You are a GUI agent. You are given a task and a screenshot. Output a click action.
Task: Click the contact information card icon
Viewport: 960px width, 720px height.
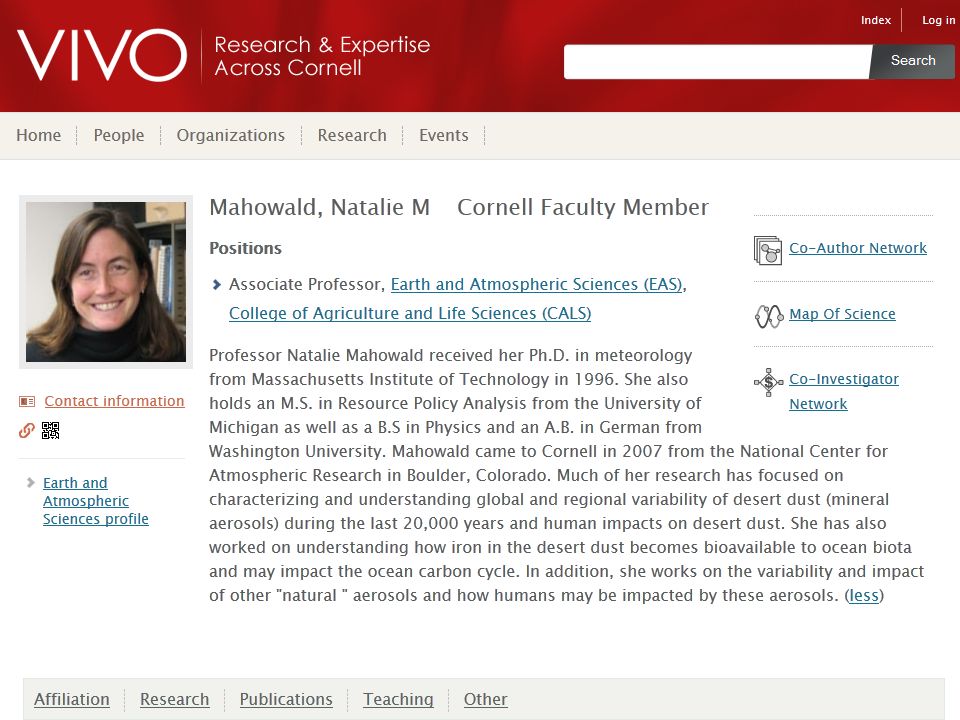tap(27, 402)
